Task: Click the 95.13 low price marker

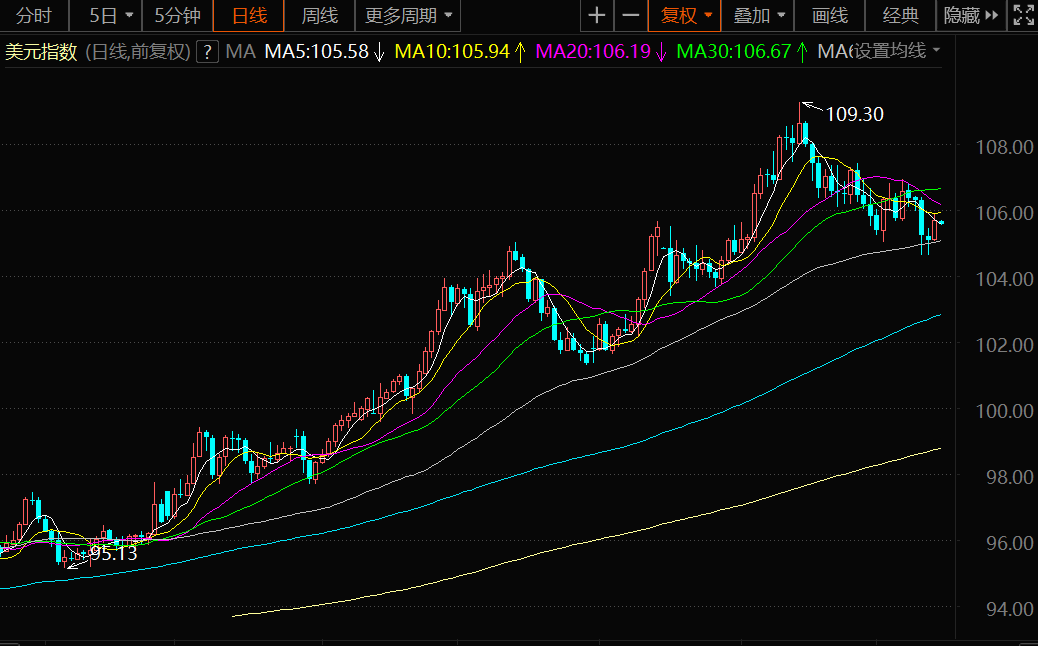Action: point(113,553)
